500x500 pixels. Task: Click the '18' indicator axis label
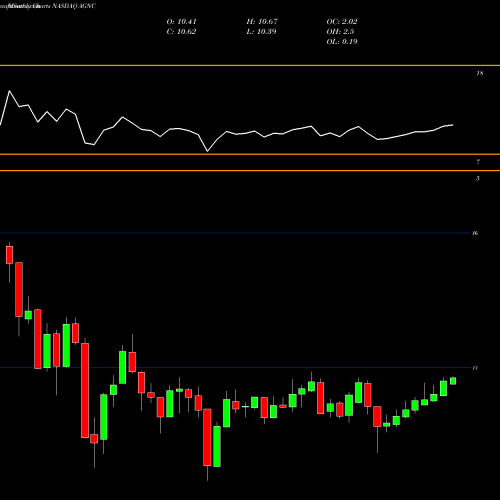coord(480,73)
